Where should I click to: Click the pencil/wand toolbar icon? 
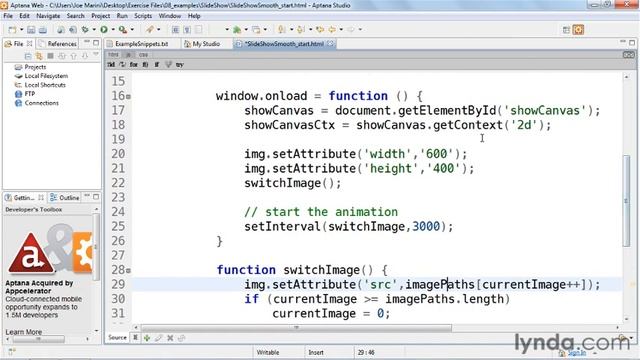coord(150,29)
